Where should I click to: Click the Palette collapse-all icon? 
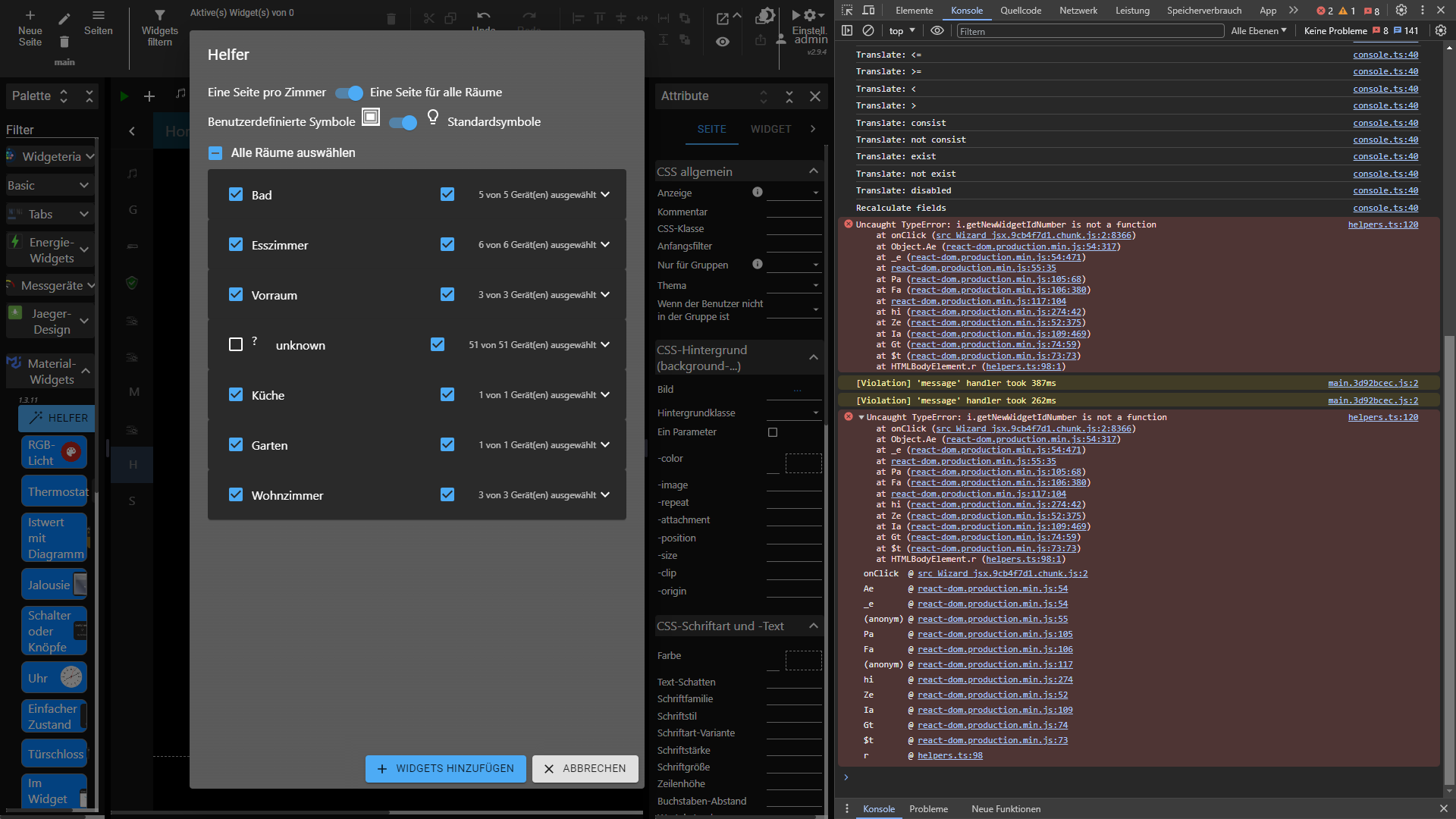[x=89, y=96]
